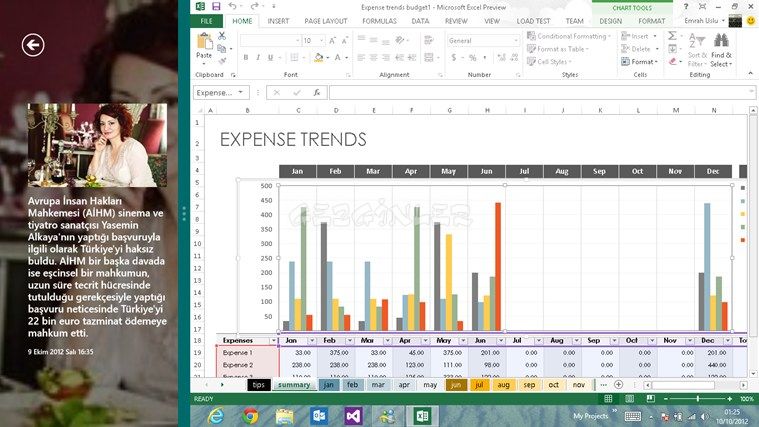Switch to the DATA ribbon tab
The width and height of the screenshot is (759, 427).
point(420,21)
